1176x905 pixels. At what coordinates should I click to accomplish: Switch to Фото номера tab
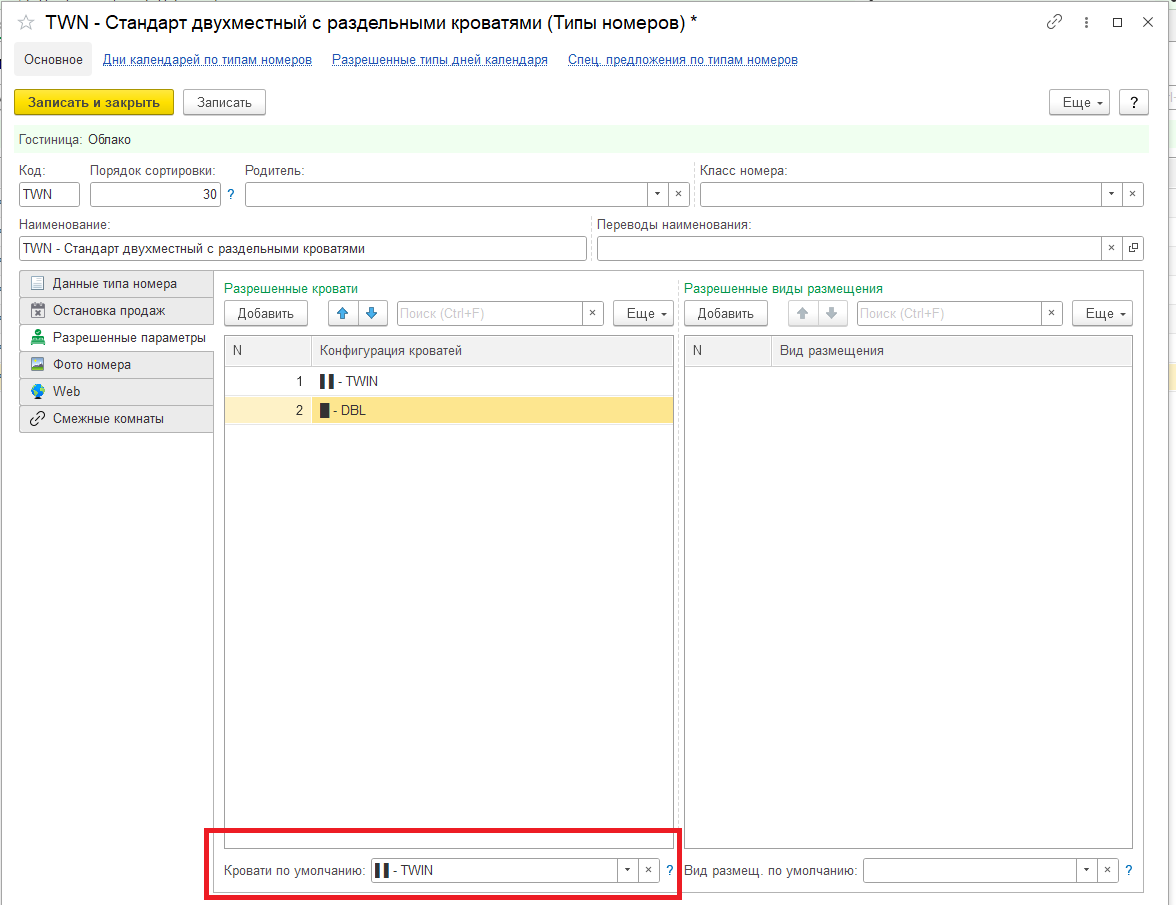click(92, 365)
